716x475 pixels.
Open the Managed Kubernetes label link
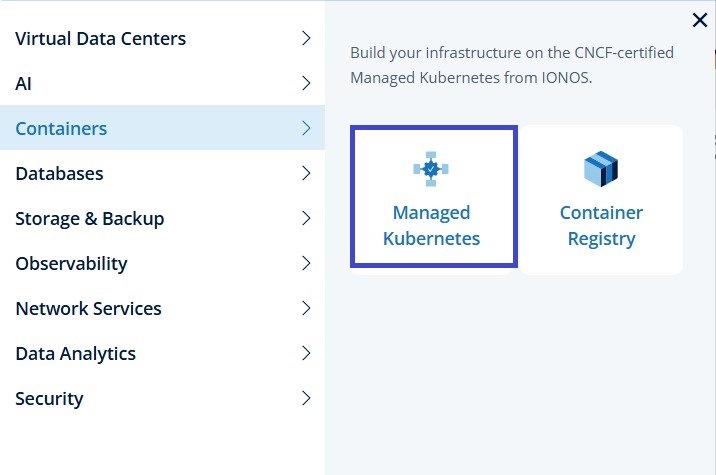(432, 226)
